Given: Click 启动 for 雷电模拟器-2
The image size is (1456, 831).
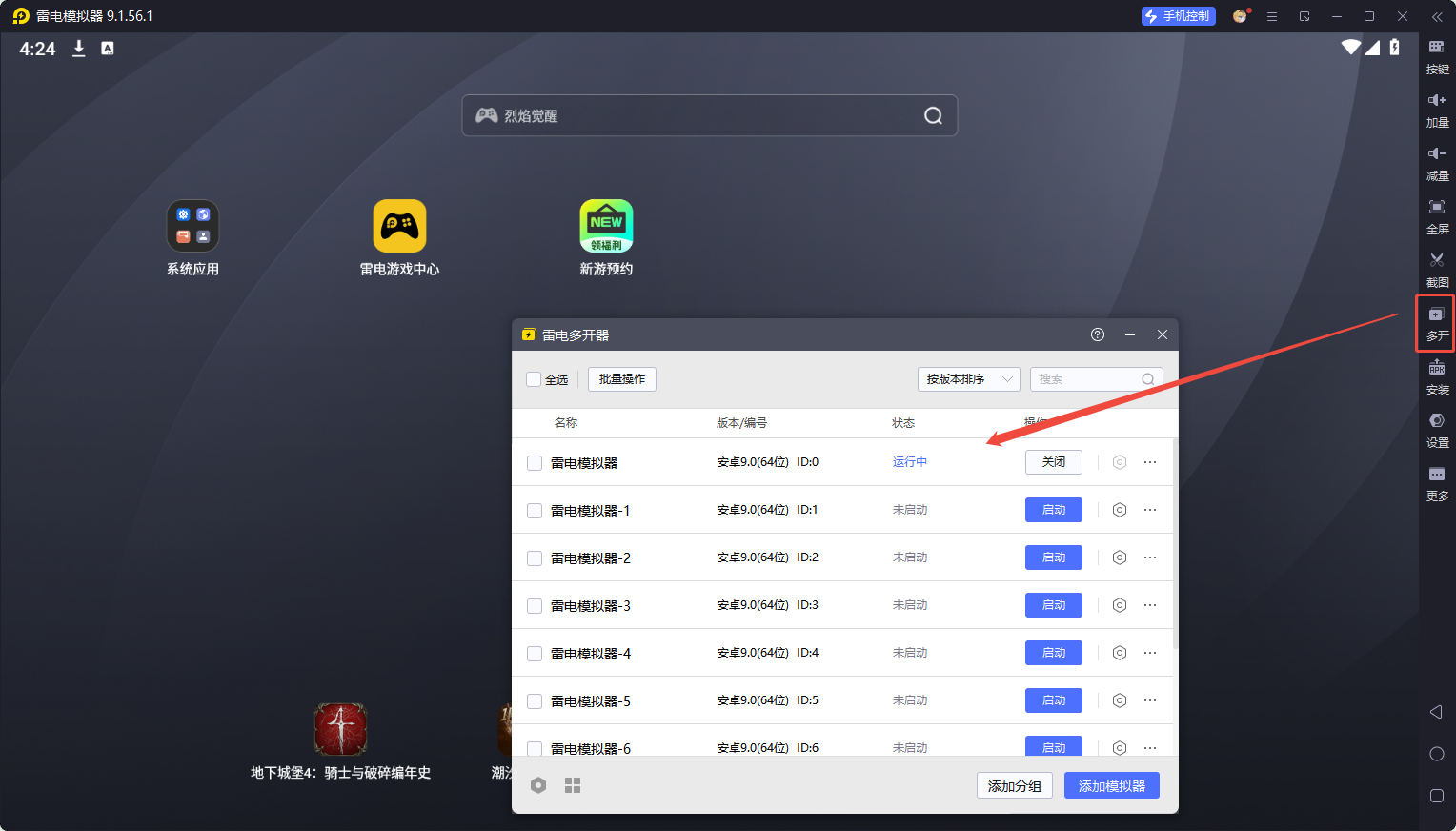Looking at the screenshot, I should [x=1054, y=557].
